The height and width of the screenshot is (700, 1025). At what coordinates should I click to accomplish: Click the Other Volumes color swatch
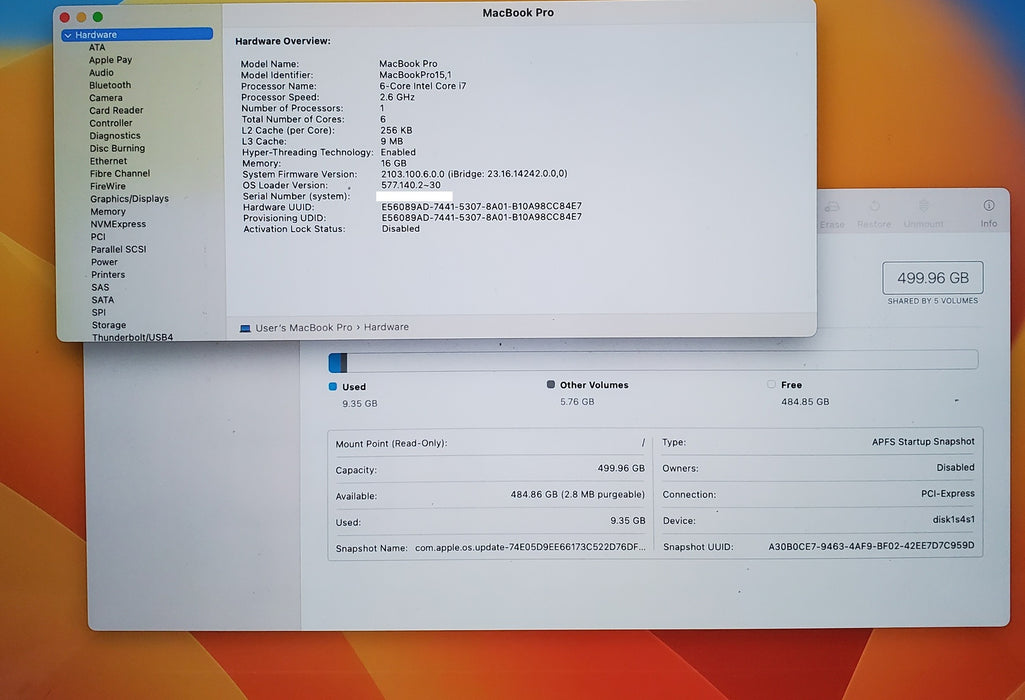(550, 384)
